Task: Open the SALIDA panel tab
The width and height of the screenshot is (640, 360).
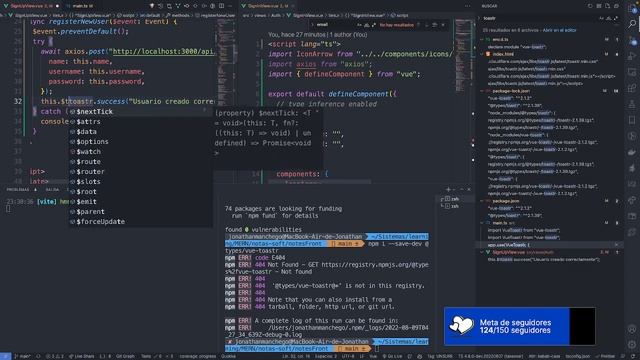Action: pos(52,190)
